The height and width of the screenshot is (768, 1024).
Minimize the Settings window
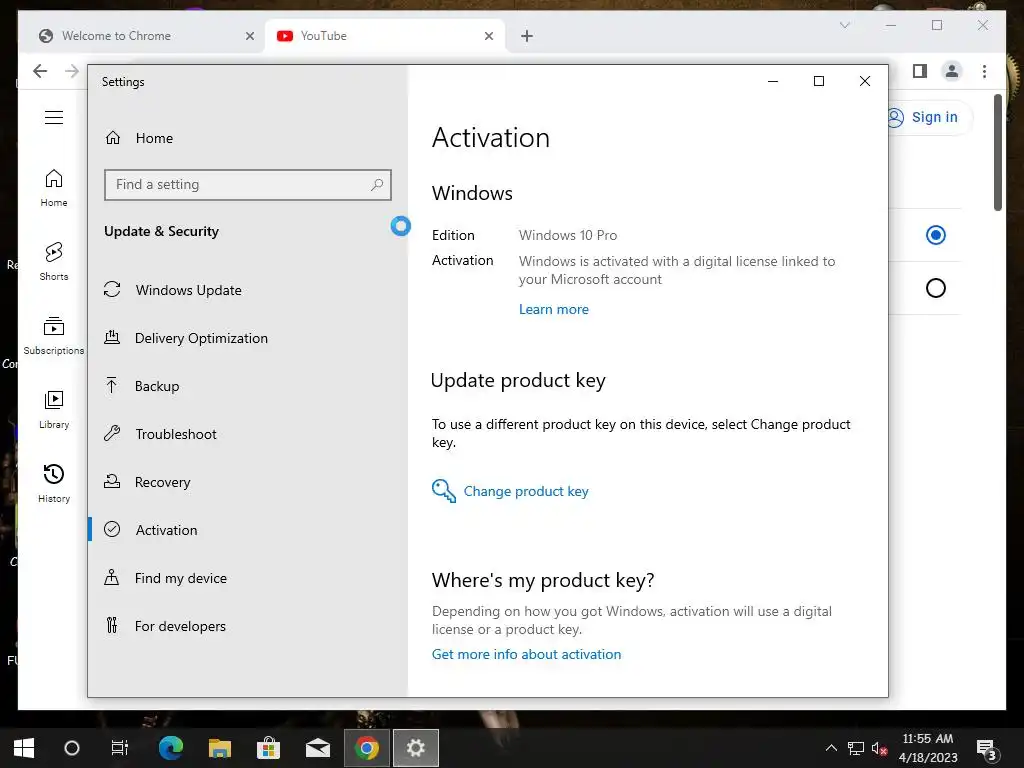click(x=773, y=81)
